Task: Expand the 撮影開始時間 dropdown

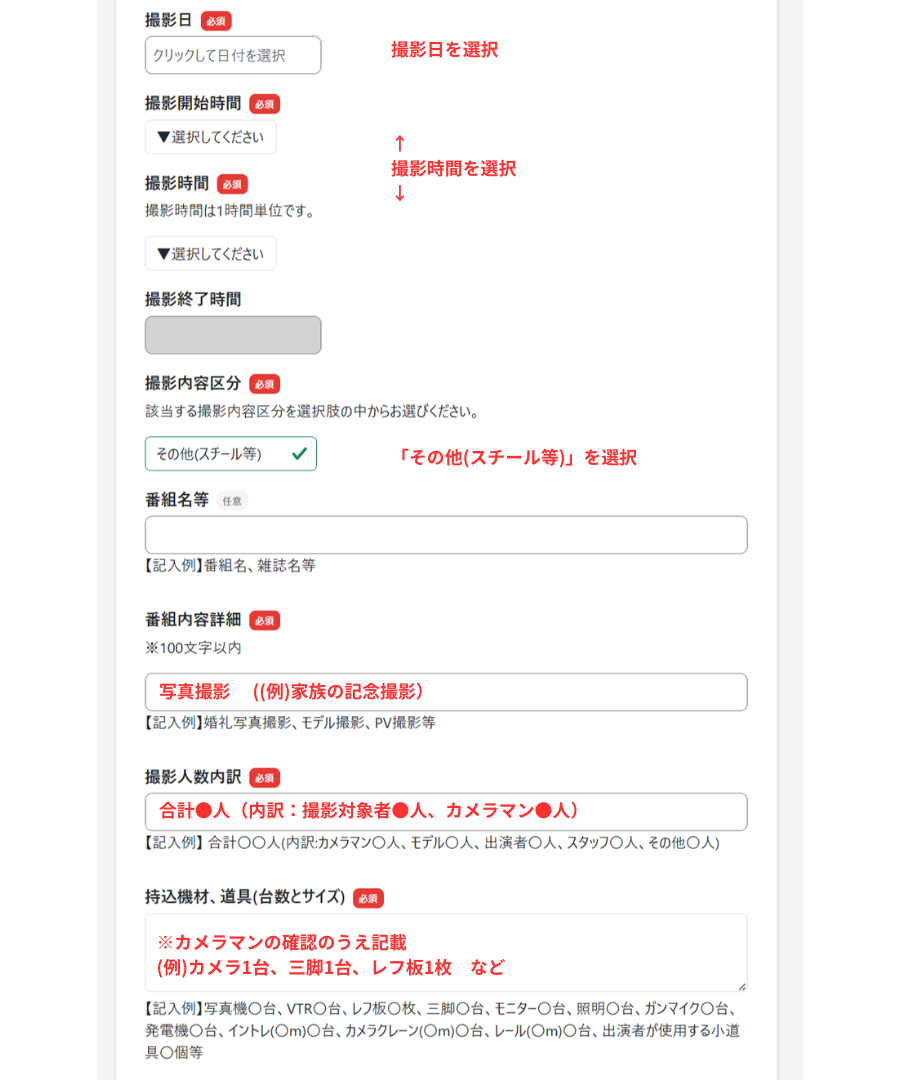Action: (x=211, y=137)
